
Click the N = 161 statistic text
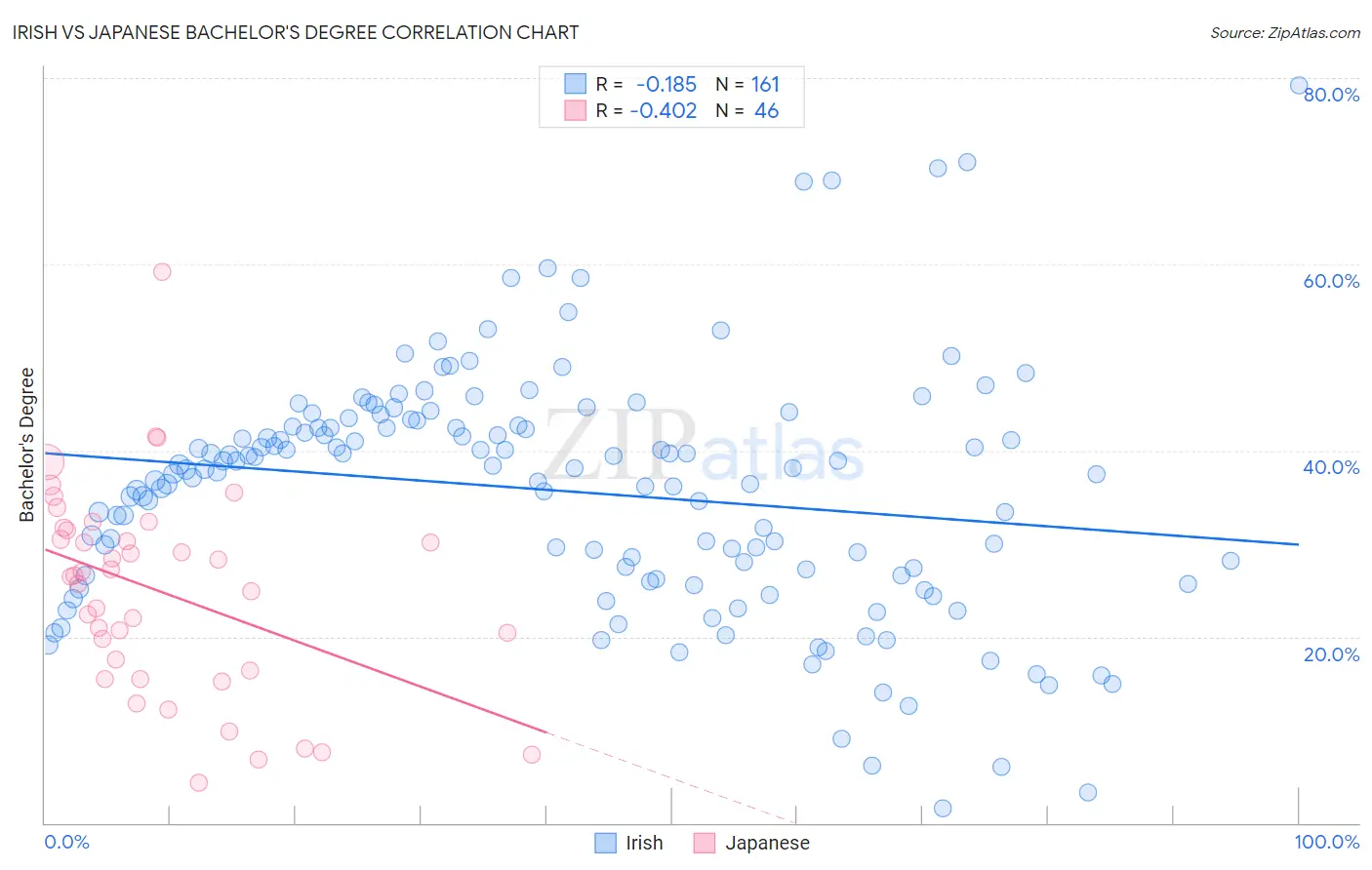pyautogui.click(x=747, y=84)
